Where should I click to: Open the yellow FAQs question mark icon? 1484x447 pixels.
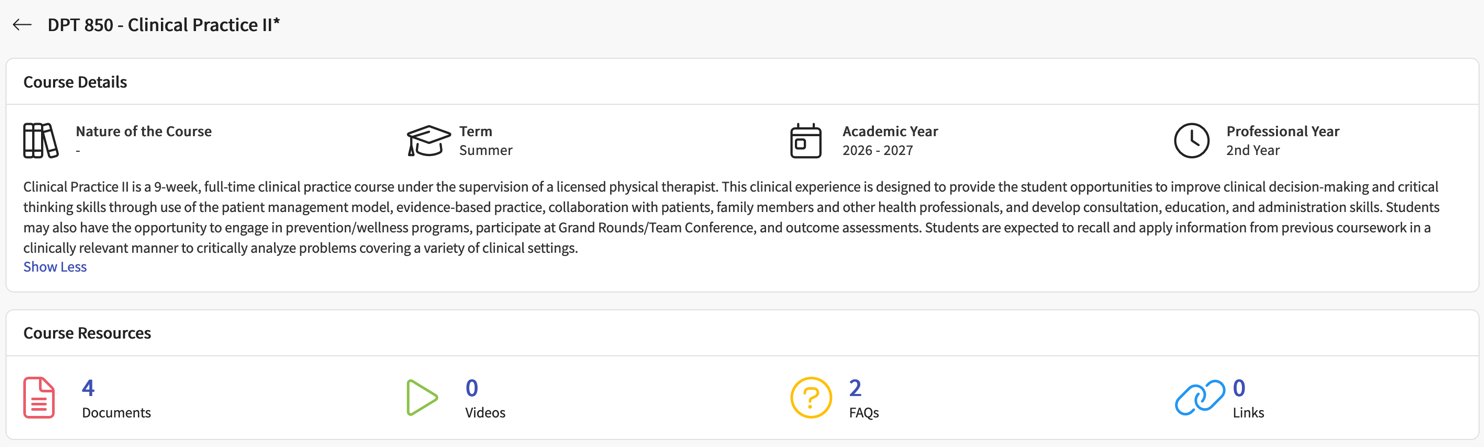810,398
